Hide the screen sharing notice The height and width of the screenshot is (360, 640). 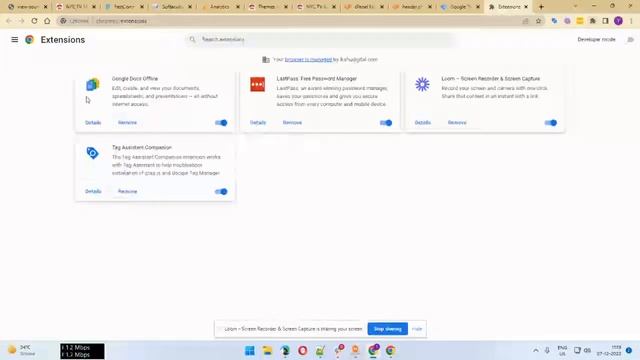pos(417,329)
